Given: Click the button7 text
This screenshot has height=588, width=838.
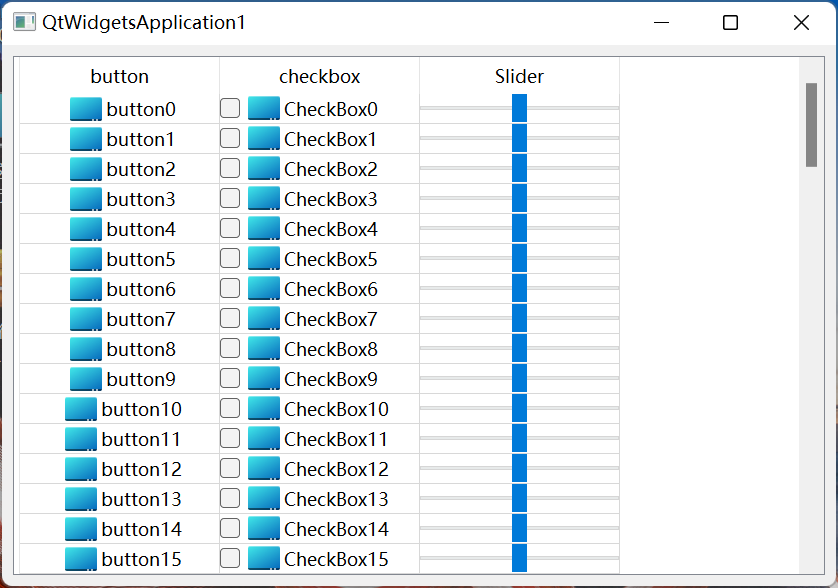Looking at the screenshot, I should (141, 319).
